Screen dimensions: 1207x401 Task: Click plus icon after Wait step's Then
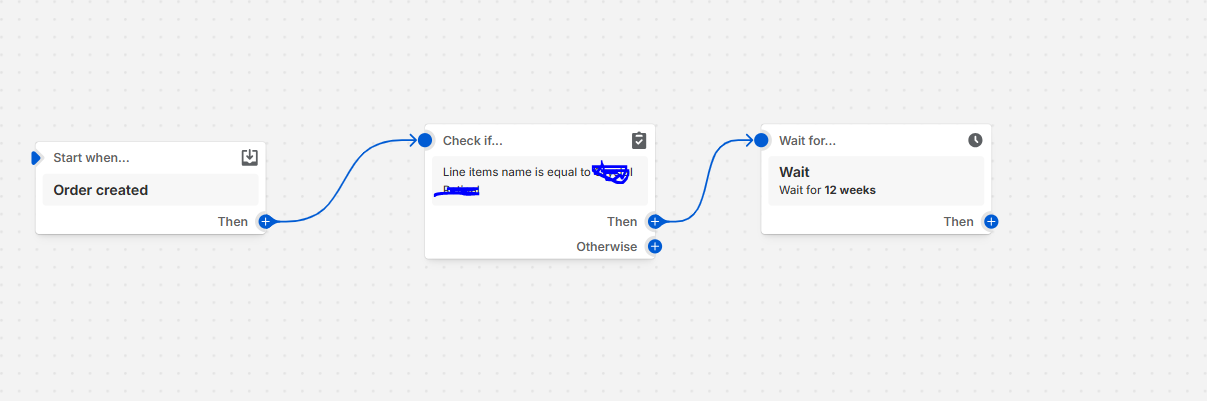991,221
